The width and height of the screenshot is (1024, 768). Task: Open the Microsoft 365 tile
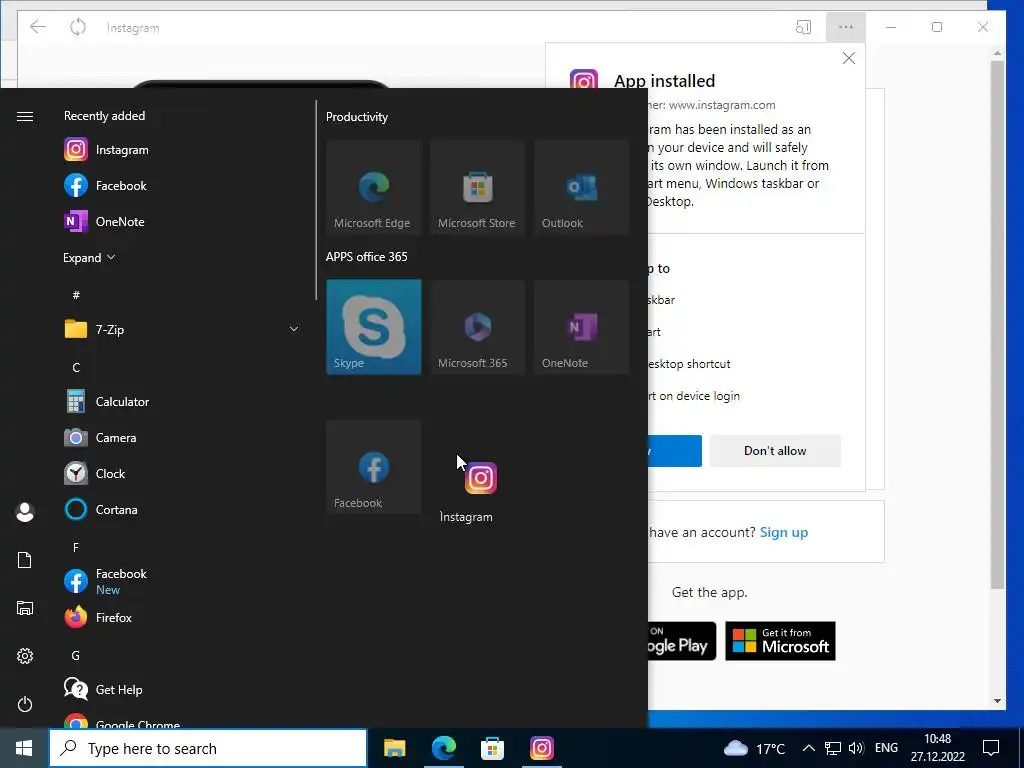(x=477, y=327)
